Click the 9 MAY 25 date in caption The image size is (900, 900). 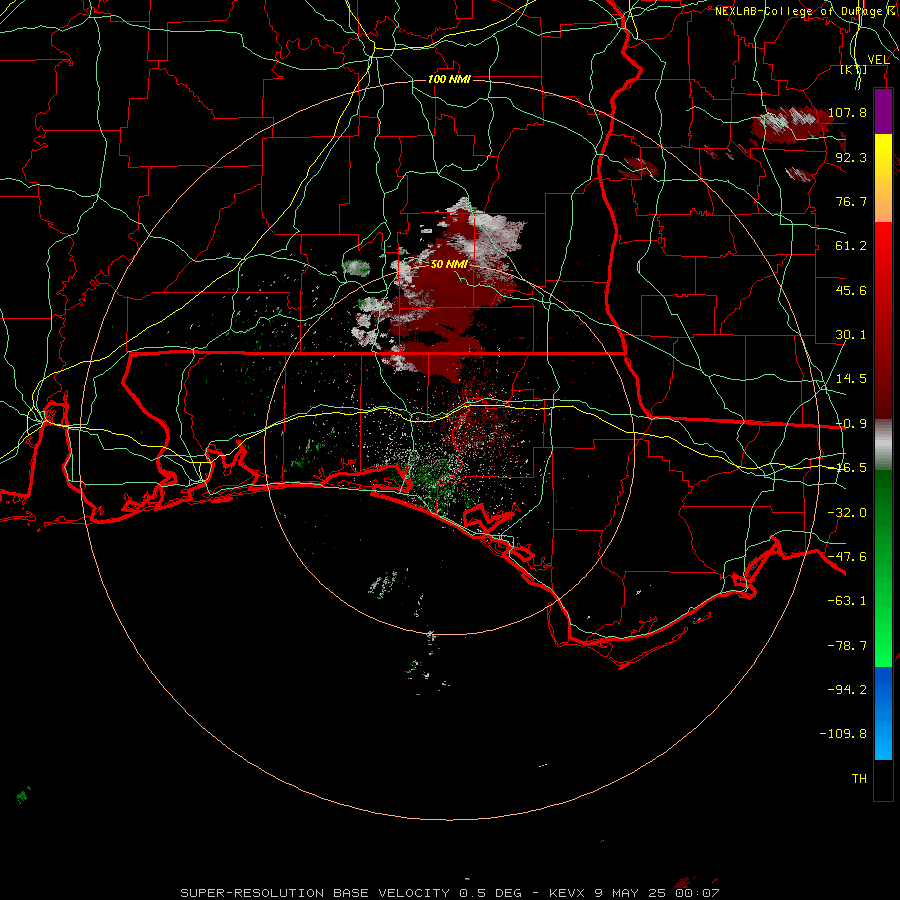(x=630, y=893)
